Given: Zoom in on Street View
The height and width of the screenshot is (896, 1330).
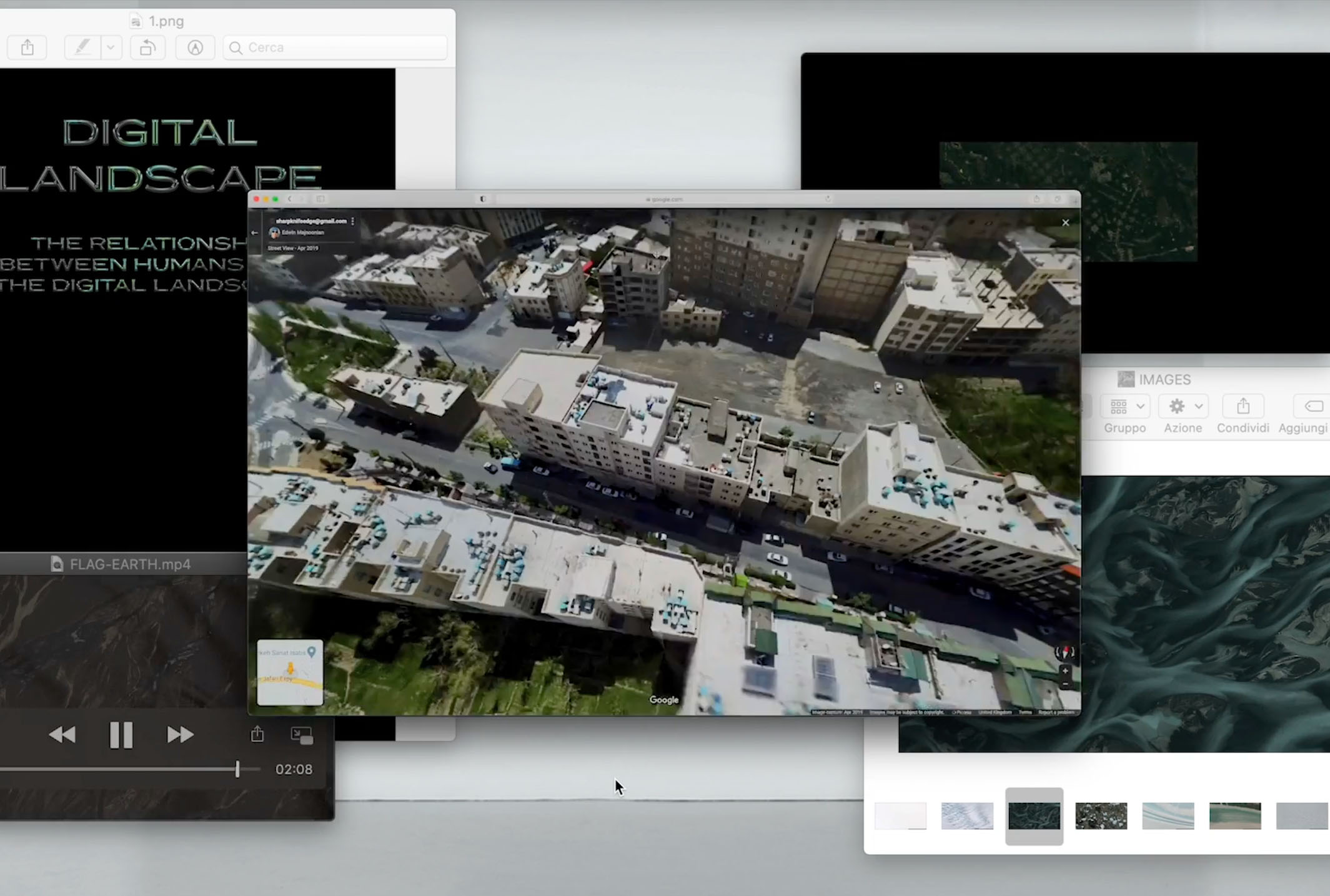Looking at the screenshot, I should point(1065,671).
